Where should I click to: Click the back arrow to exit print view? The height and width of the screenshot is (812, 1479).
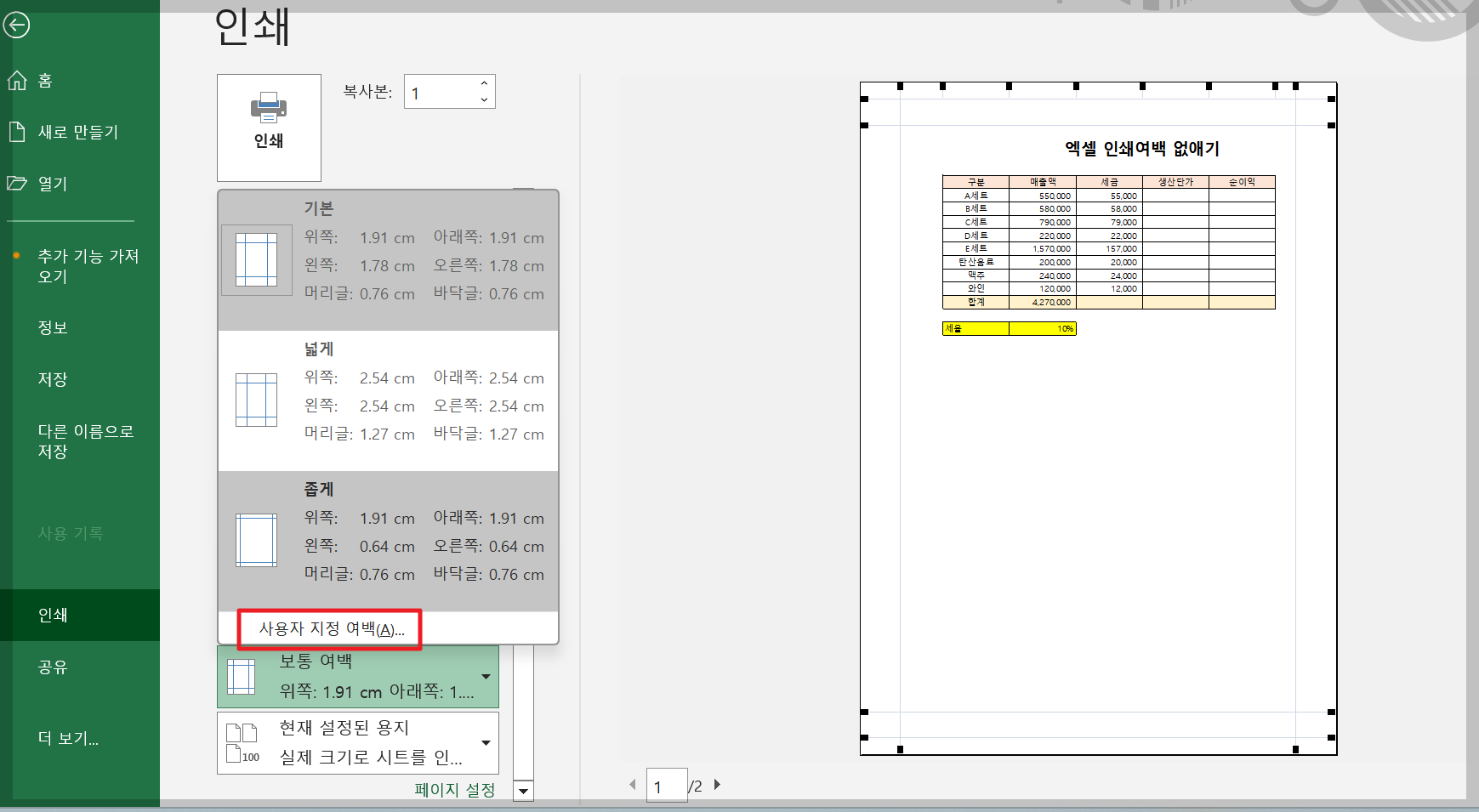17,26
